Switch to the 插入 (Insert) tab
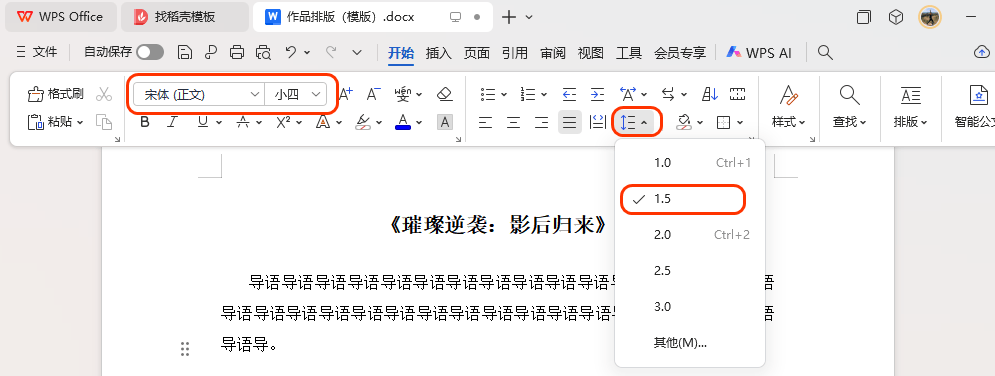Screen dimensions: 995x376 coord(438,53)
